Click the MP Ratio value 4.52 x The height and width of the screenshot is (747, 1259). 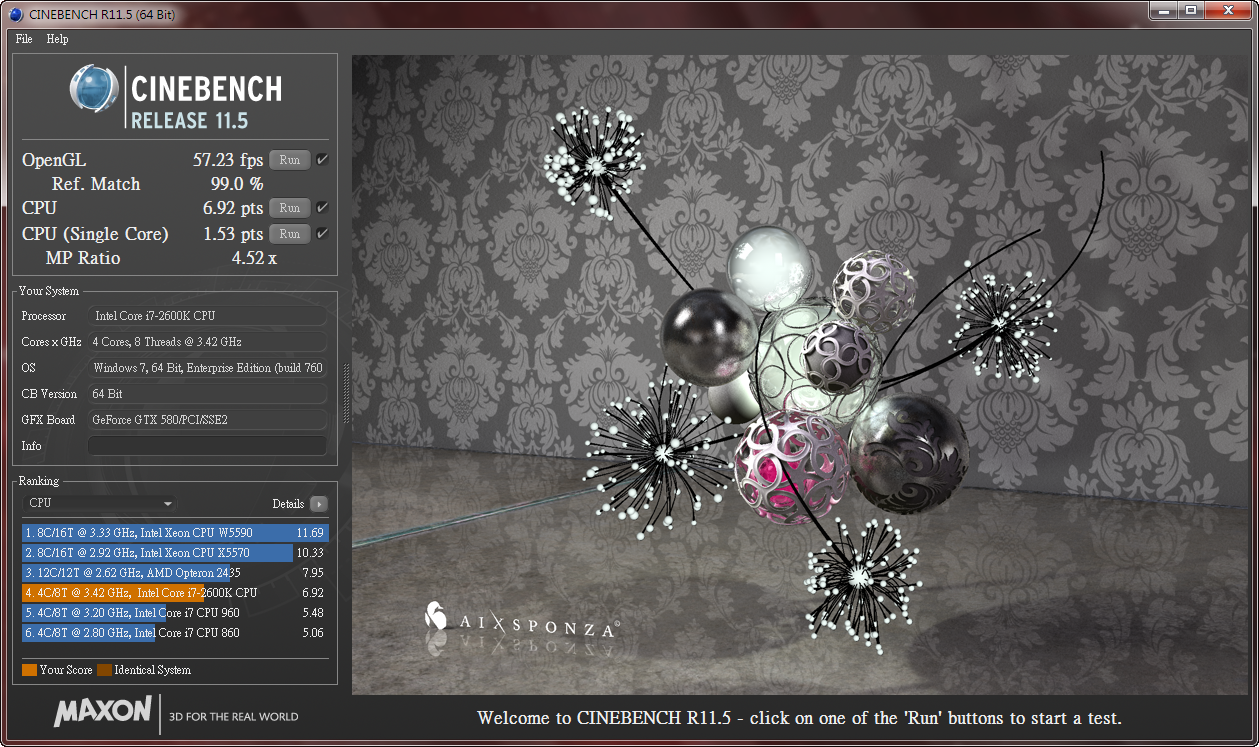(x=254, y=258)
